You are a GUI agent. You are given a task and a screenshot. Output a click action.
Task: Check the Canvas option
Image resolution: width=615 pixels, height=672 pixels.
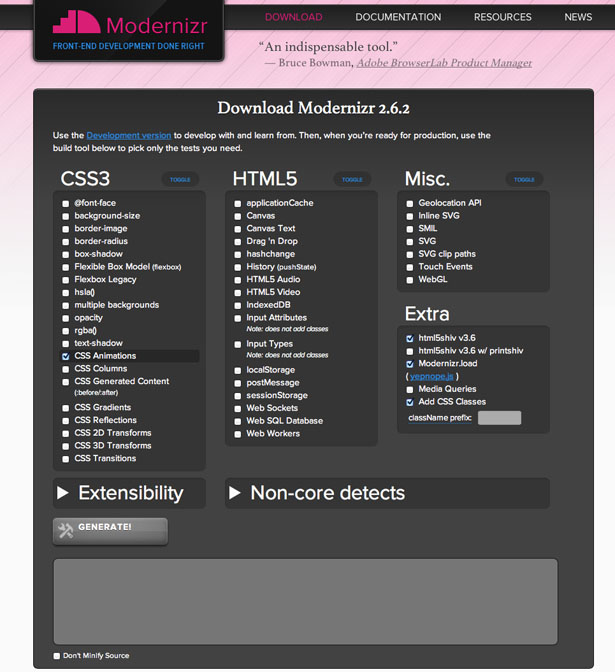pyautogui.click(x=238, y=216)
